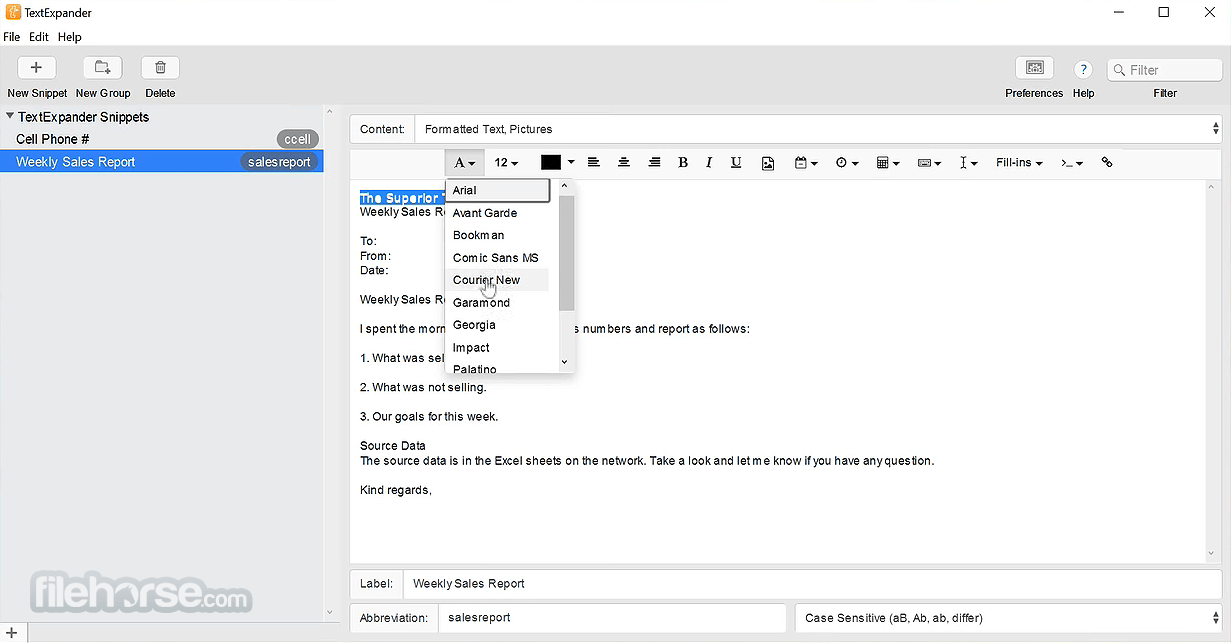Click the New Snippet plus button
The image size is (1232, 643).
(x=36, y=68)
